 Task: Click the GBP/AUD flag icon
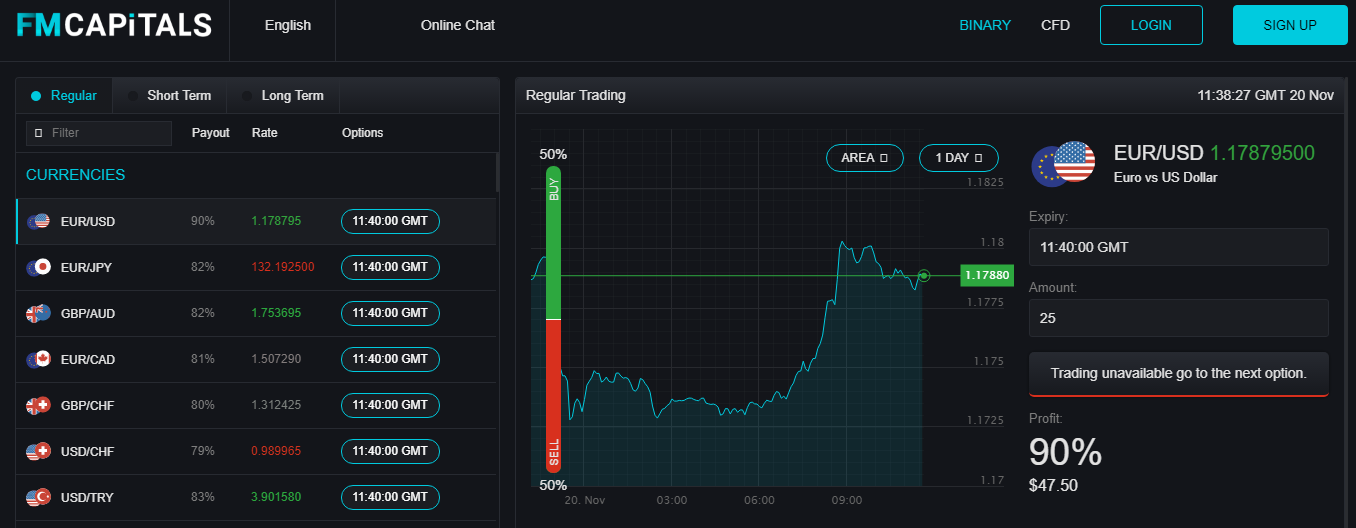pyautogui.click(x=39, y=313)
